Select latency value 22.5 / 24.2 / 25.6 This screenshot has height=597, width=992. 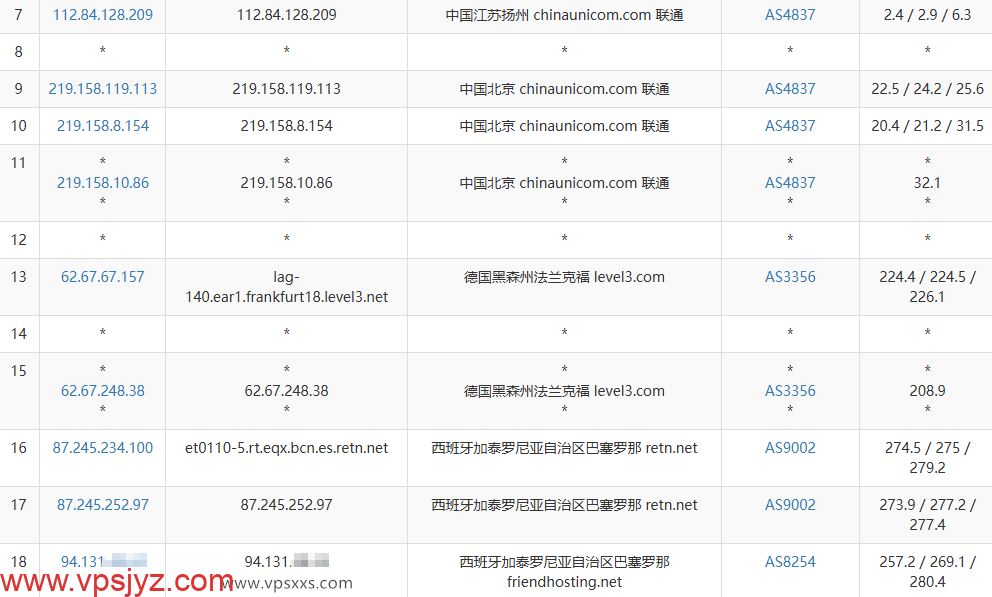pos(927,89)
